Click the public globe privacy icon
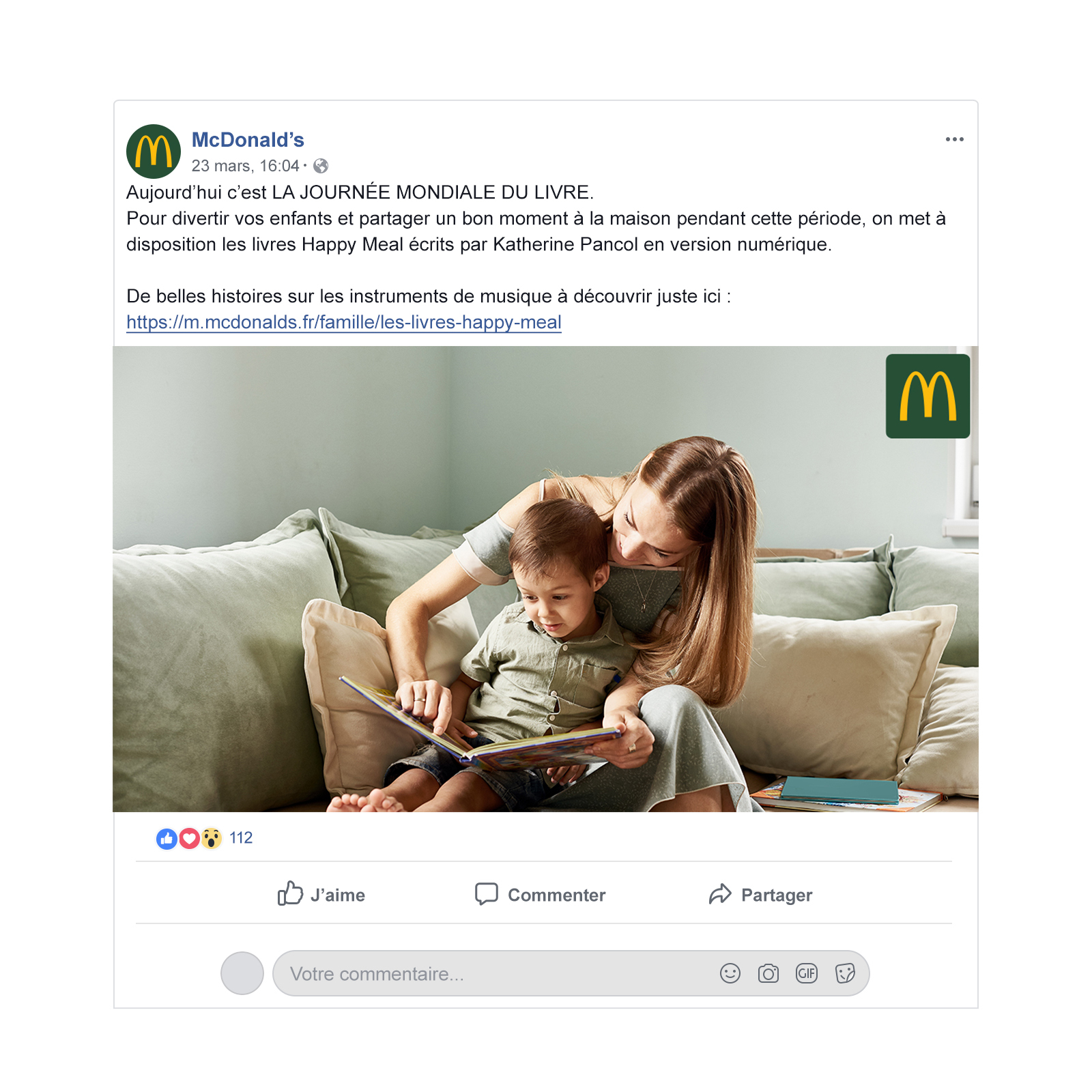The height and width of the screenshot is (1092, 1092). point(321,166)
